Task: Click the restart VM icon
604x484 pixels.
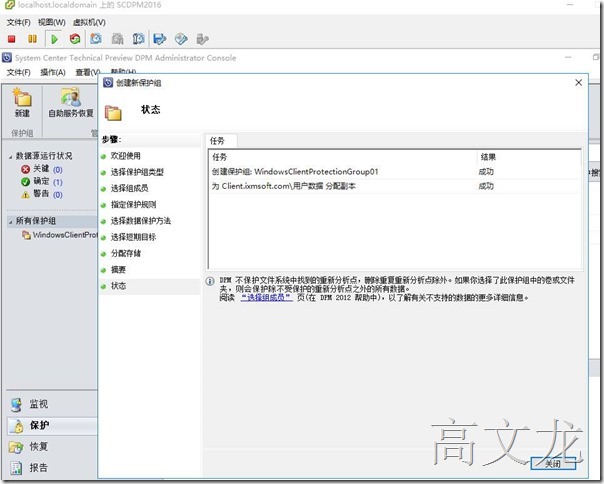Action: tap(75, 39)
